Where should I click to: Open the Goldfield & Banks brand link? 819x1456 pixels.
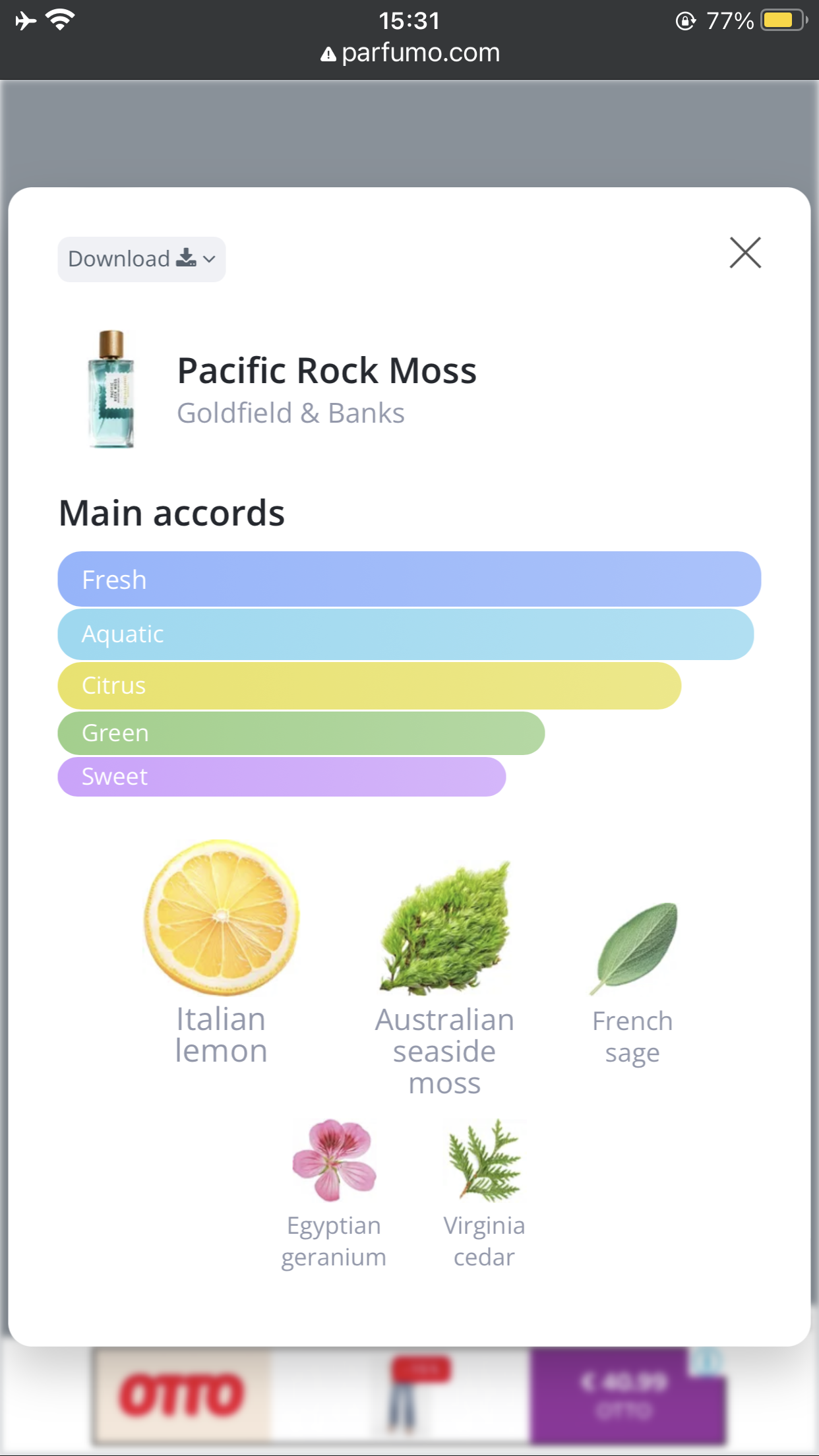[x=291, y=413]
